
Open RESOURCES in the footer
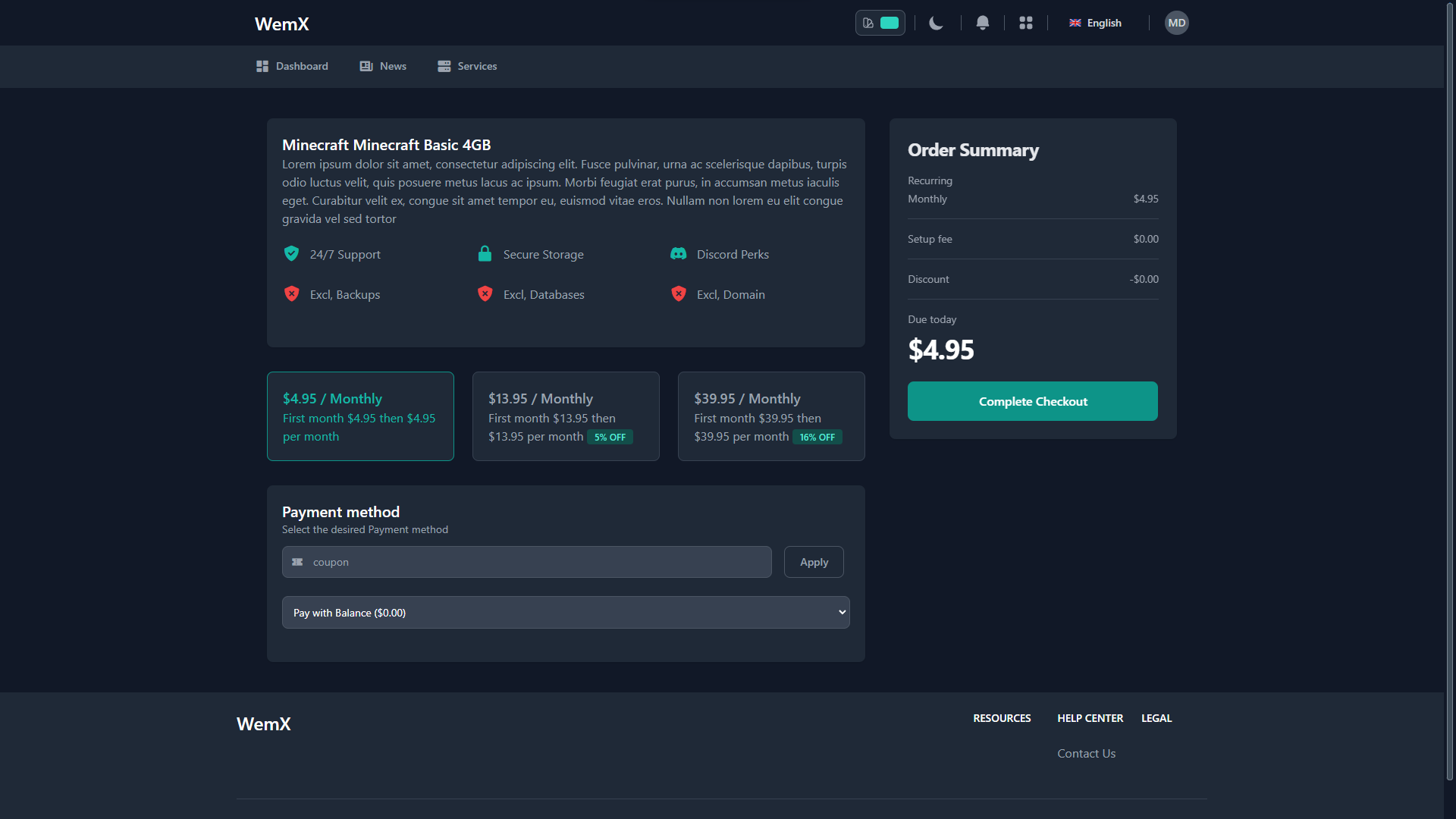1002,718
